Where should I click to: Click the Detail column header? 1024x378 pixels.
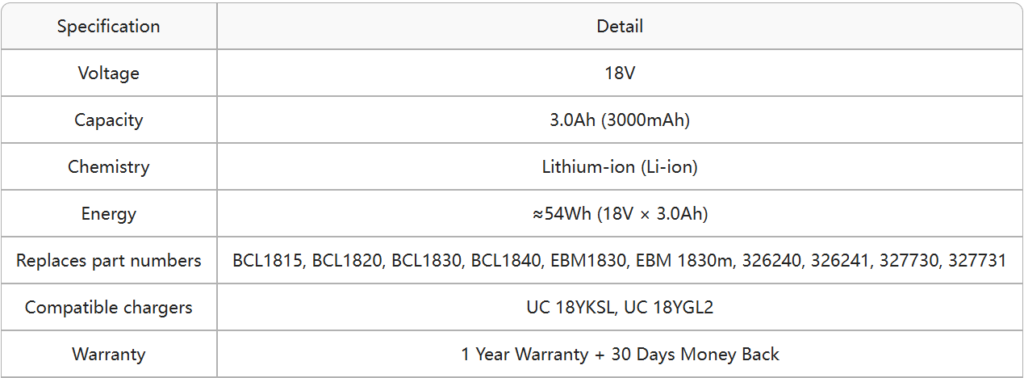coord(620,26)
